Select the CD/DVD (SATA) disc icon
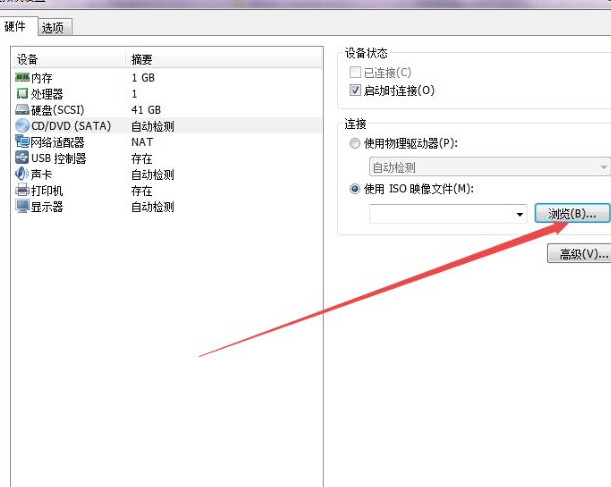This screenshot has height=487, width=611. coord(23,126)
